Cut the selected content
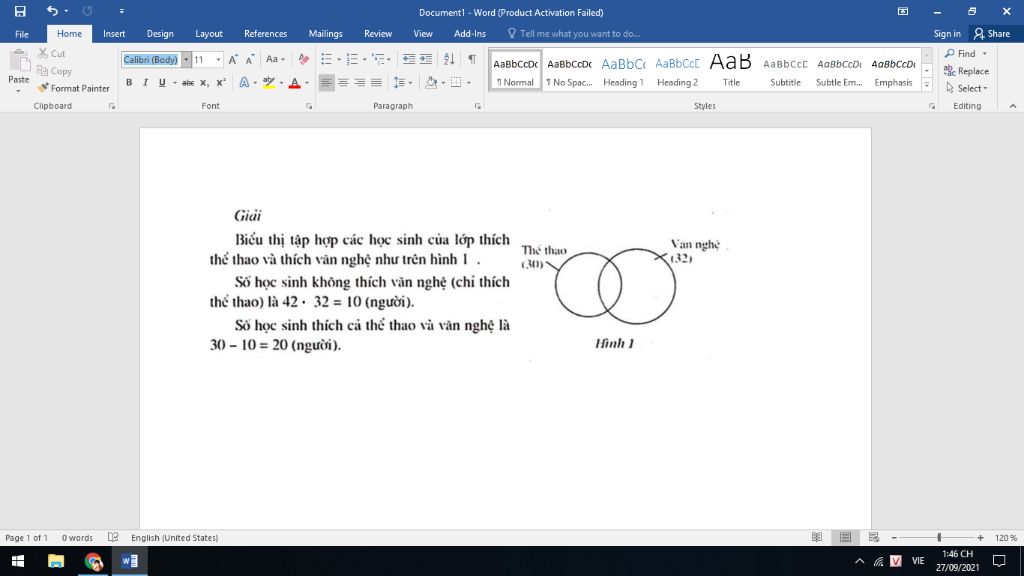Screen dimensions: 1024x576 (x=52, y=54)
